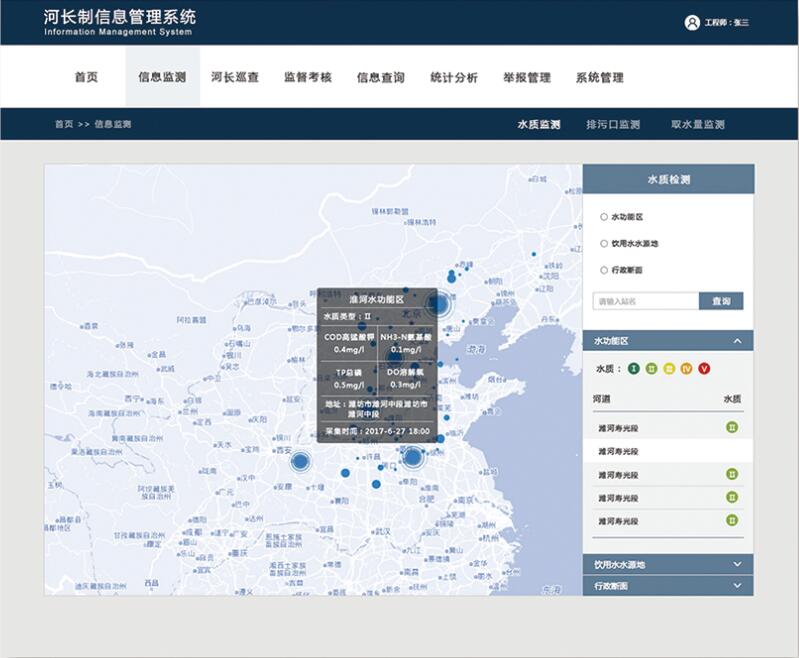Switch to the 排污口监测 tab
799x658 pixels.
(613, 125)
